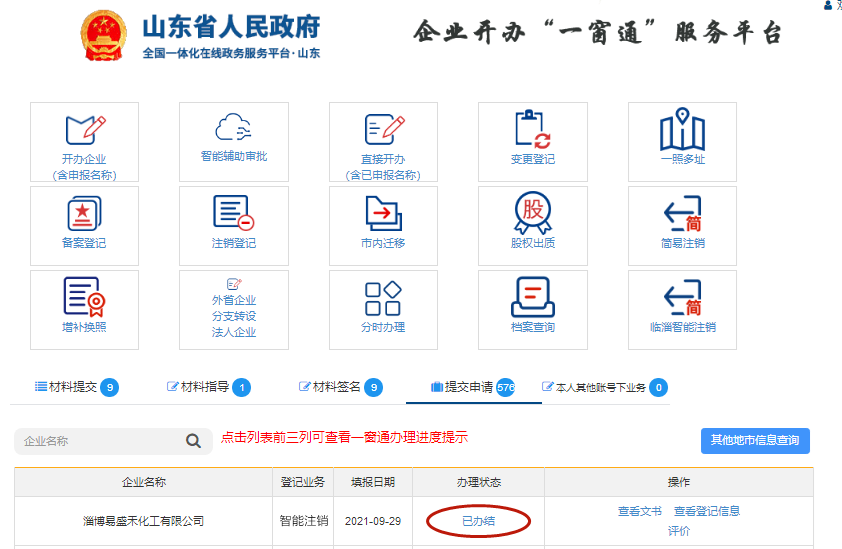Screen dimensions: 842x549
Task: Click the 1 badge on 材料指导
Action: point(242,387)
